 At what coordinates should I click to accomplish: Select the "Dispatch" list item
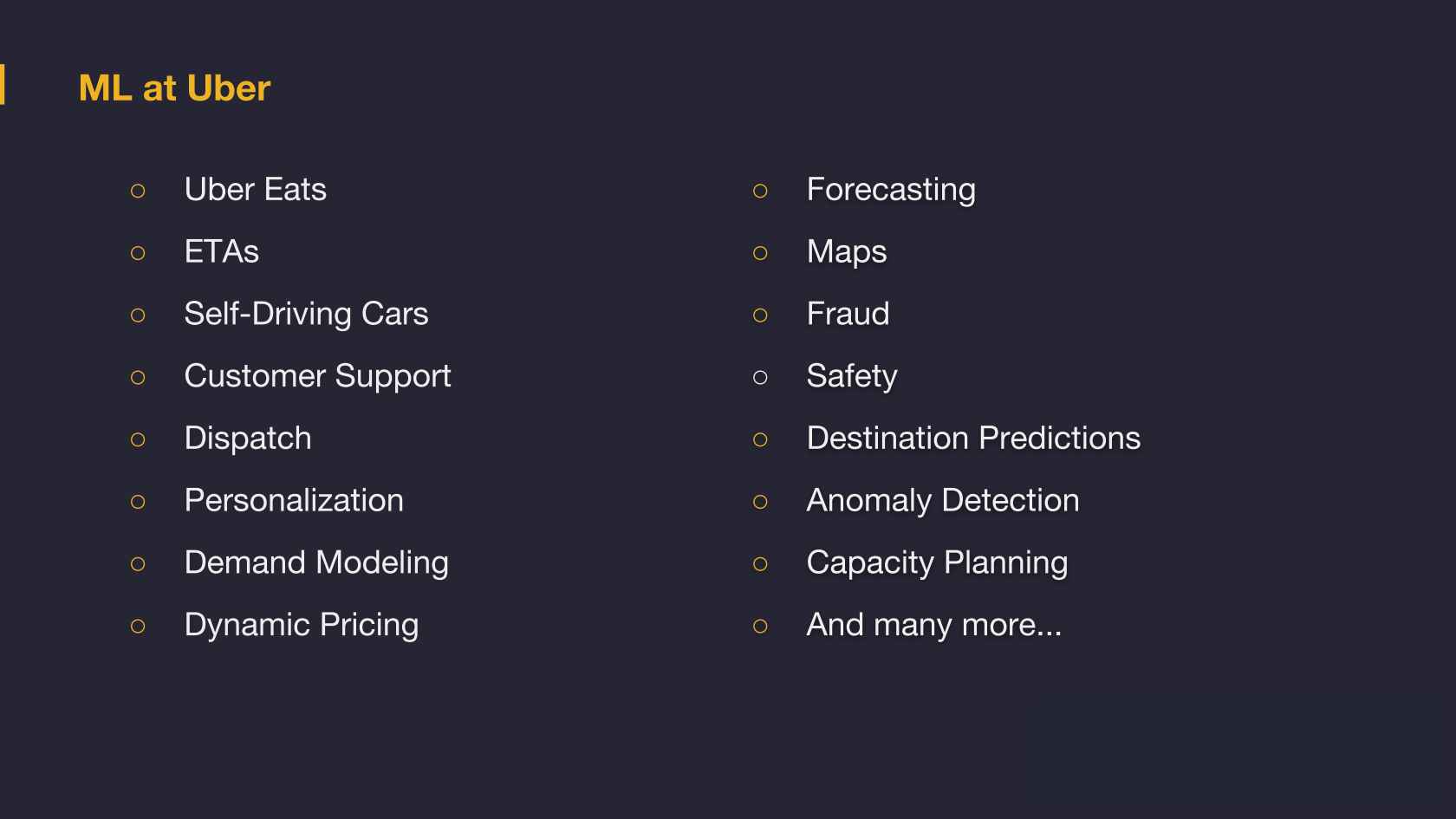pyautogui.click(x=248, y=439)
